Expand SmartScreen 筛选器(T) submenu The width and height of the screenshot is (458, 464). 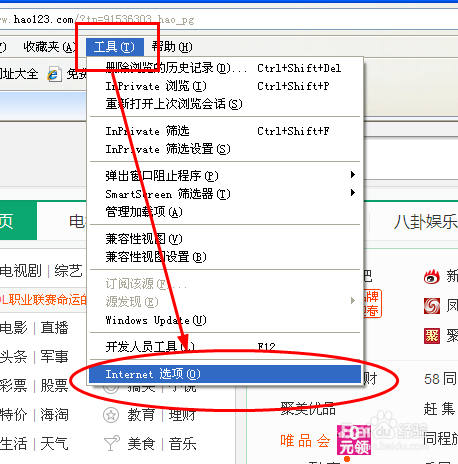pos(225,194)
